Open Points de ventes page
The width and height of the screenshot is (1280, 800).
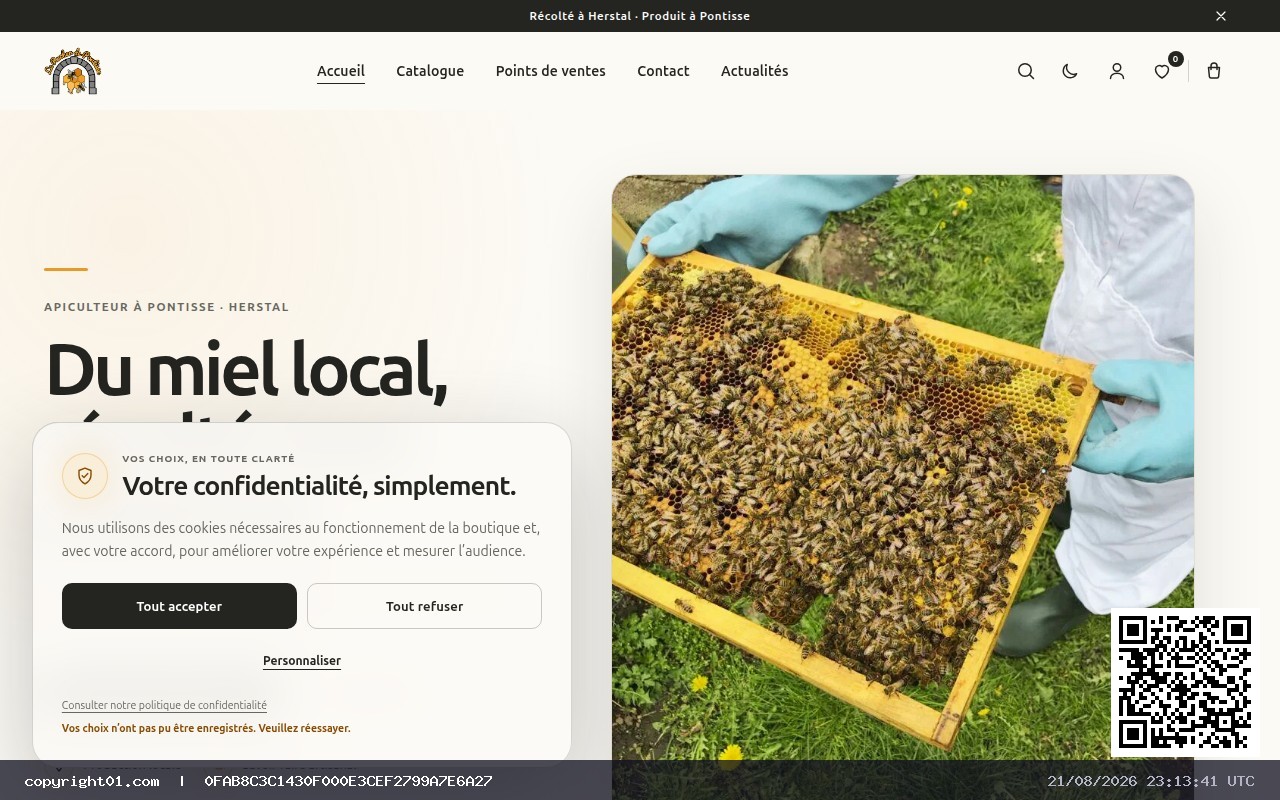pyautogui.click(x=551, y=71)
